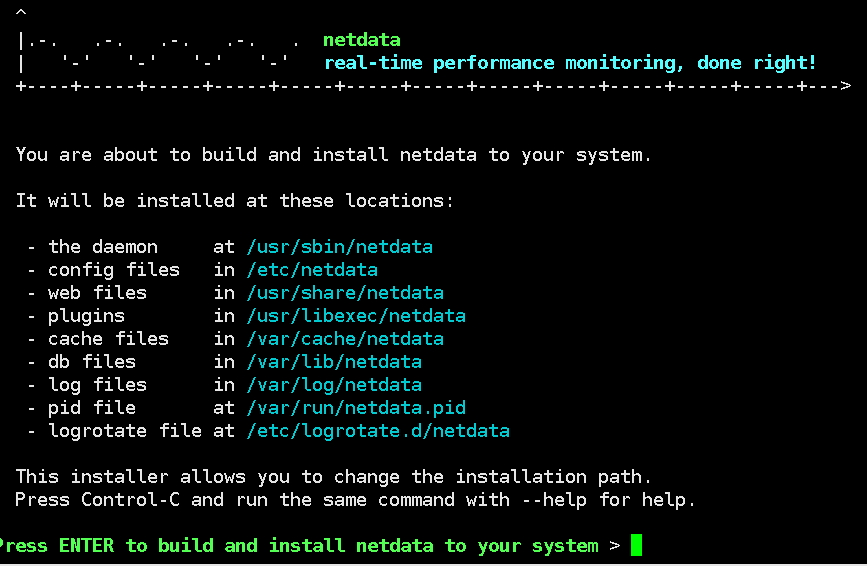
Task: Select the tagline 'real-time performance monitoring, done right!'
Action: [x=570, y=63]
